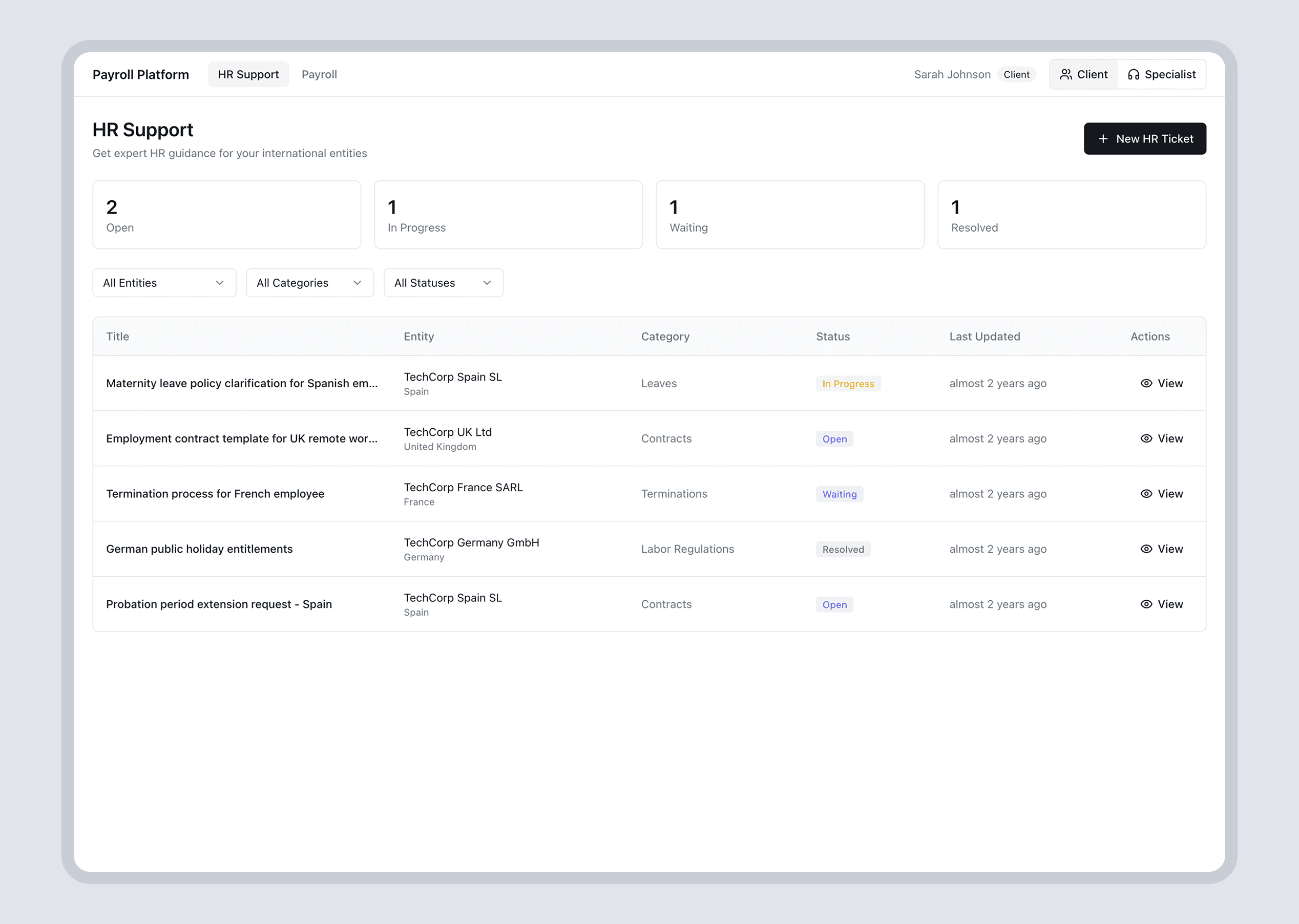Viewport: 1299px width, 924px height.
Task: Click eye icon for Probation period ticket
Action: pos(1146,604)
